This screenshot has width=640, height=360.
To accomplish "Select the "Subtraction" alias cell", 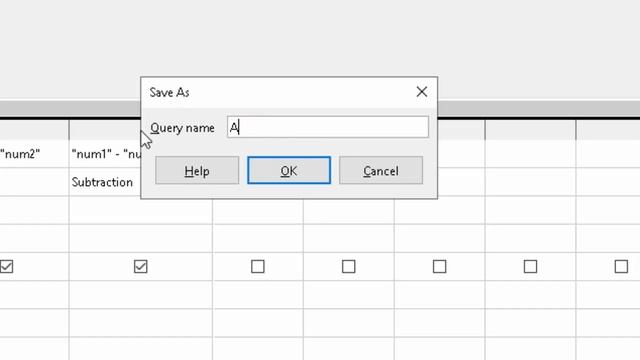I will (105, 182).
